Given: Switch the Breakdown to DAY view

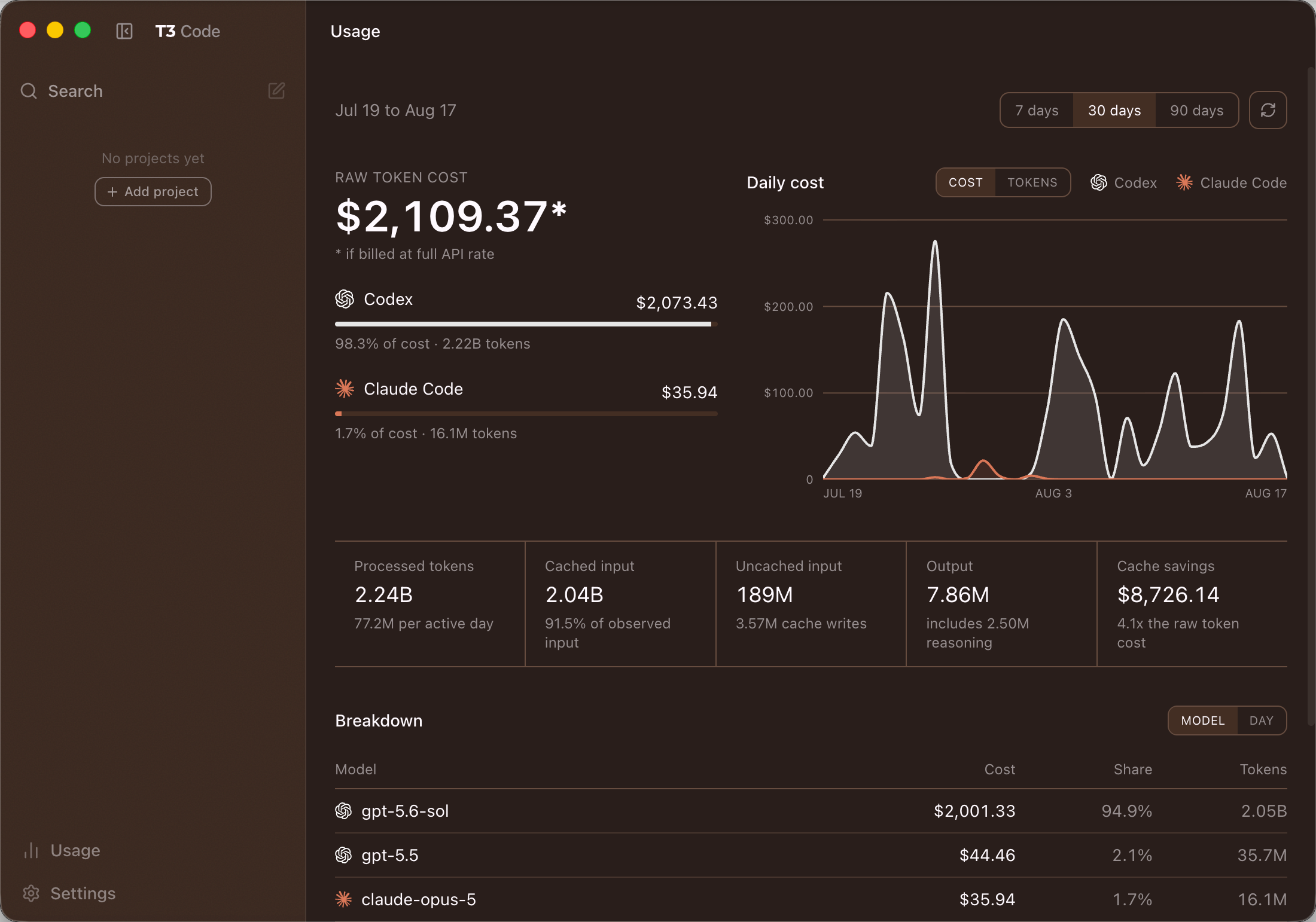Looking at the screenshot, I should pyautogui.click(x=1262, y=720).
